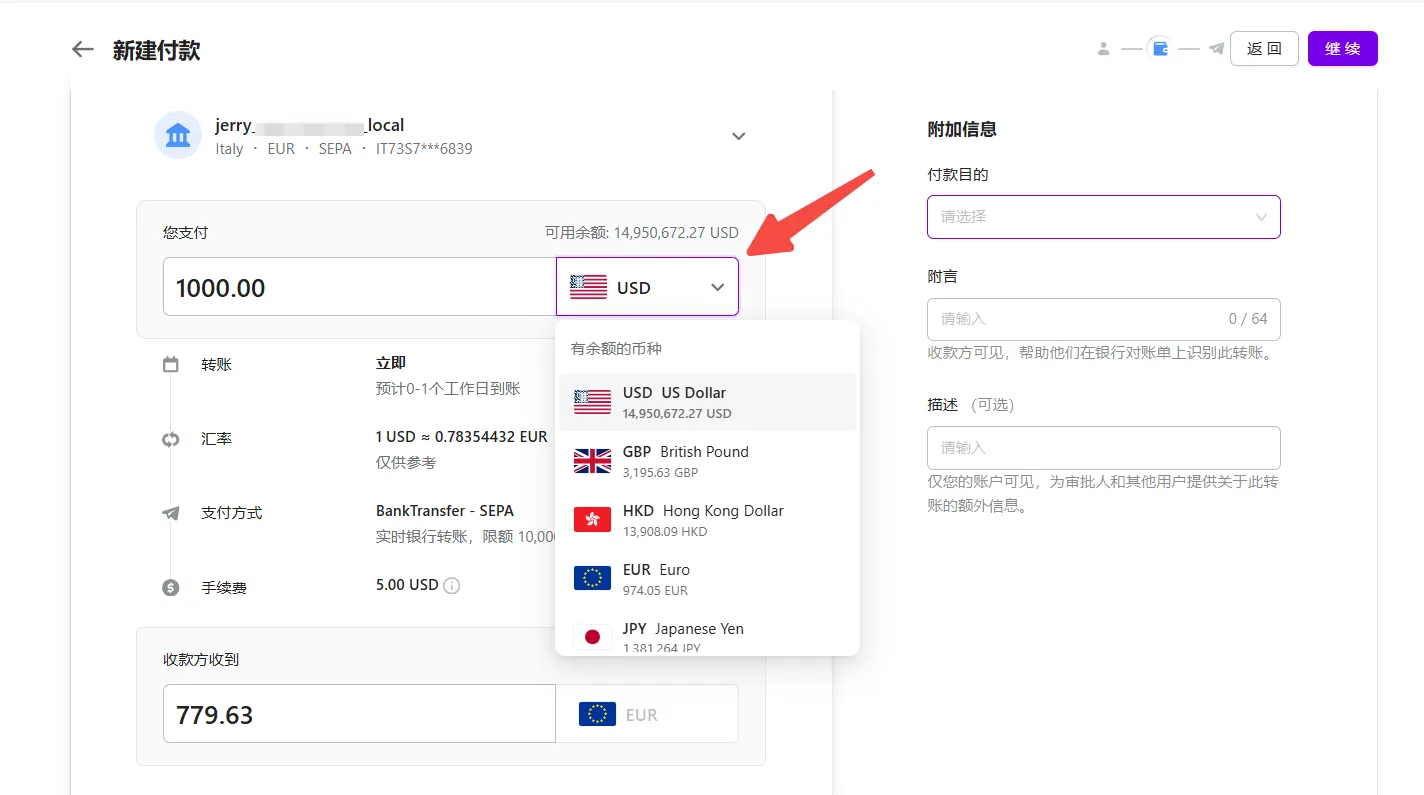Select GBP British Pound from the list

point(707,461)
